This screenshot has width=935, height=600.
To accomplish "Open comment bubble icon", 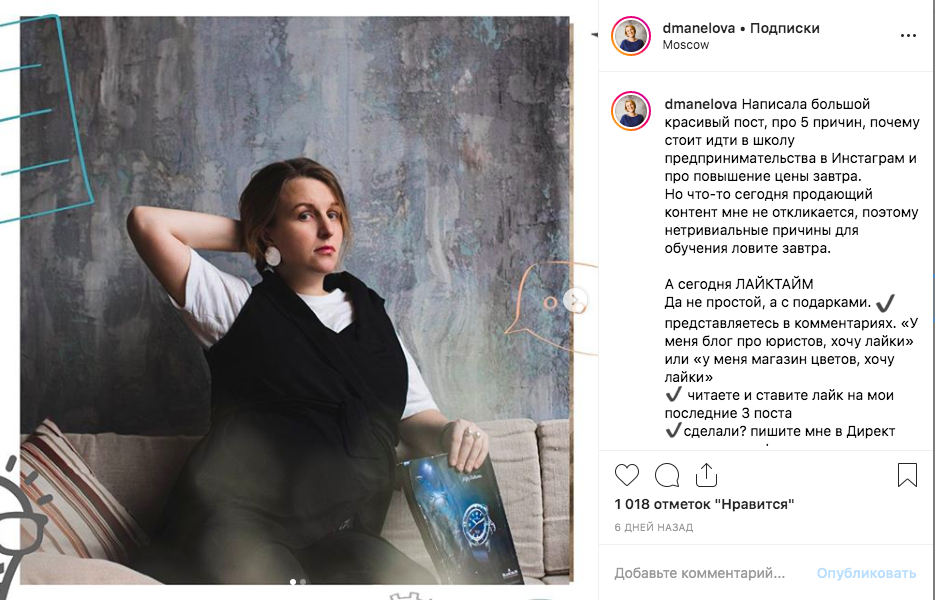I will tap(667, 475).
